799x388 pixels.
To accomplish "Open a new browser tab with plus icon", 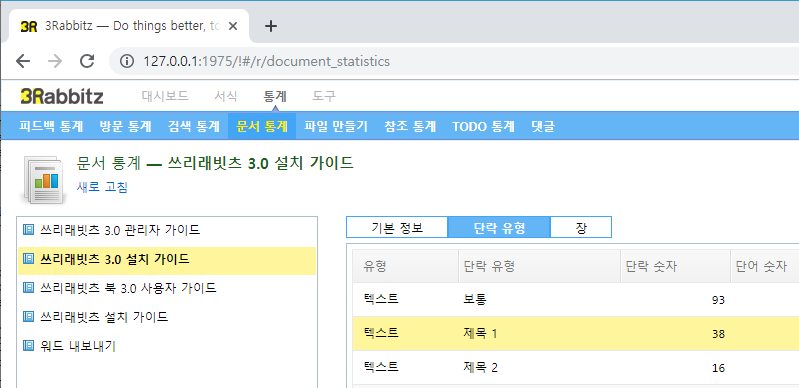I will point(271,27).
